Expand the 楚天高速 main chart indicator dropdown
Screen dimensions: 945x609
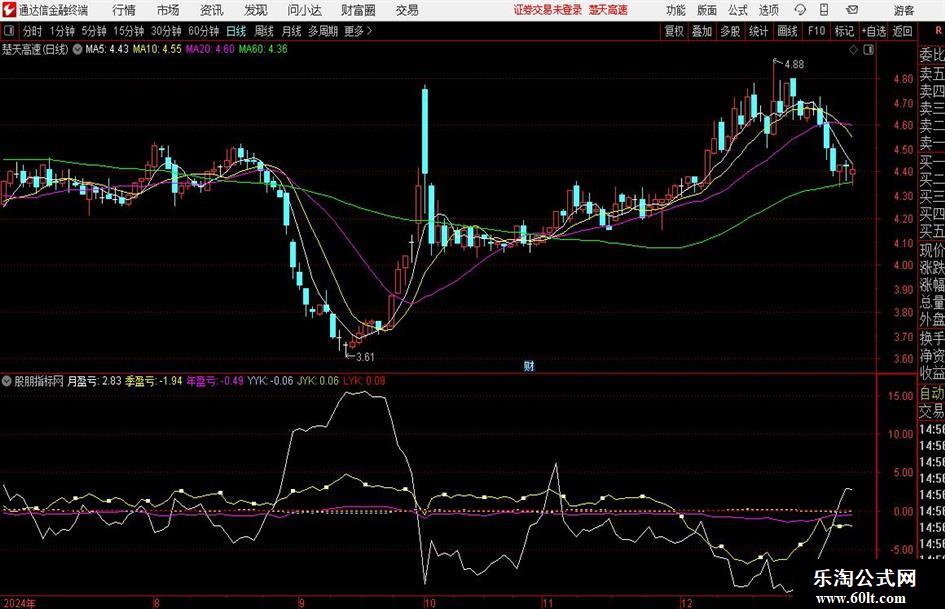click(x=77, y=49)
